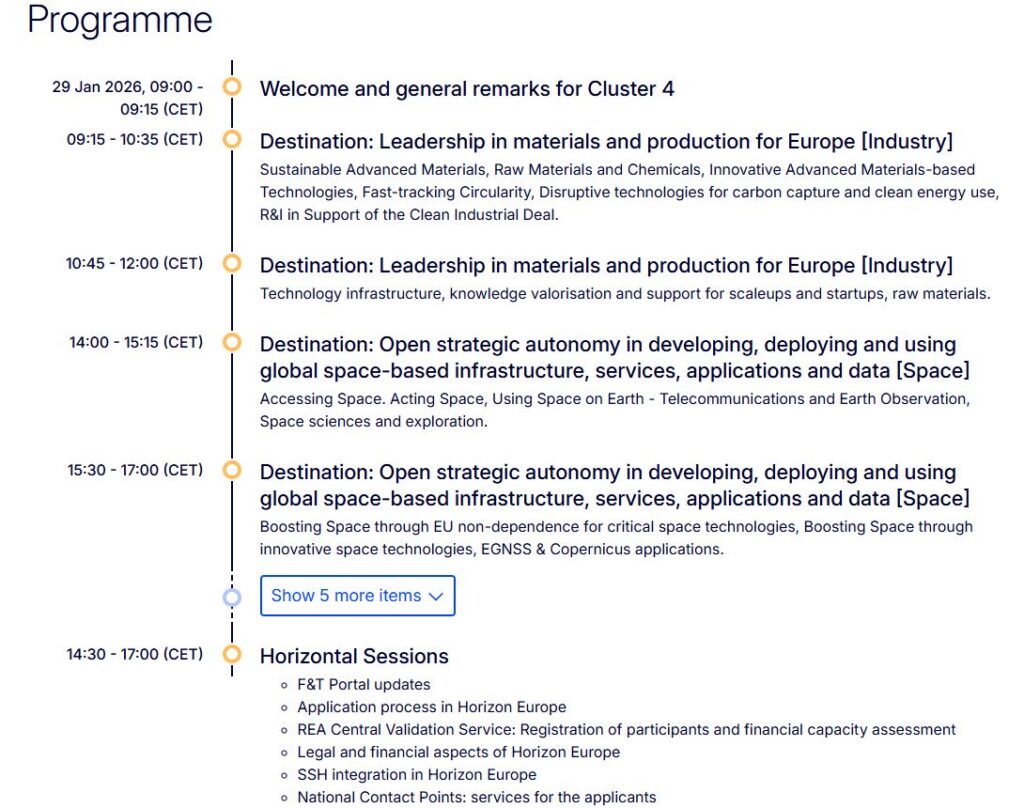Image resolution: width=1024 pixels, height=808 pixels.
Task: Click the 15:30 session timeline circle
Action: tap(232, 470)
